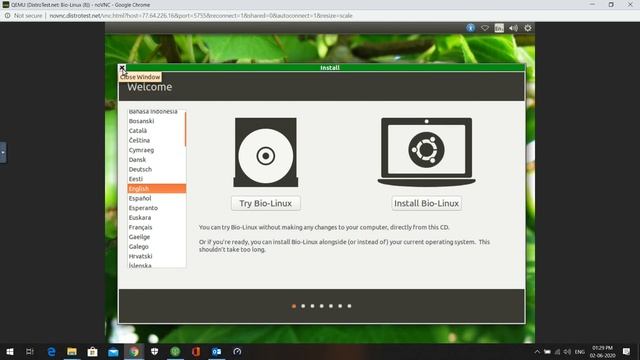640x360 pixels.
Task: Select Esperanto language
Action: coord(156,208)
